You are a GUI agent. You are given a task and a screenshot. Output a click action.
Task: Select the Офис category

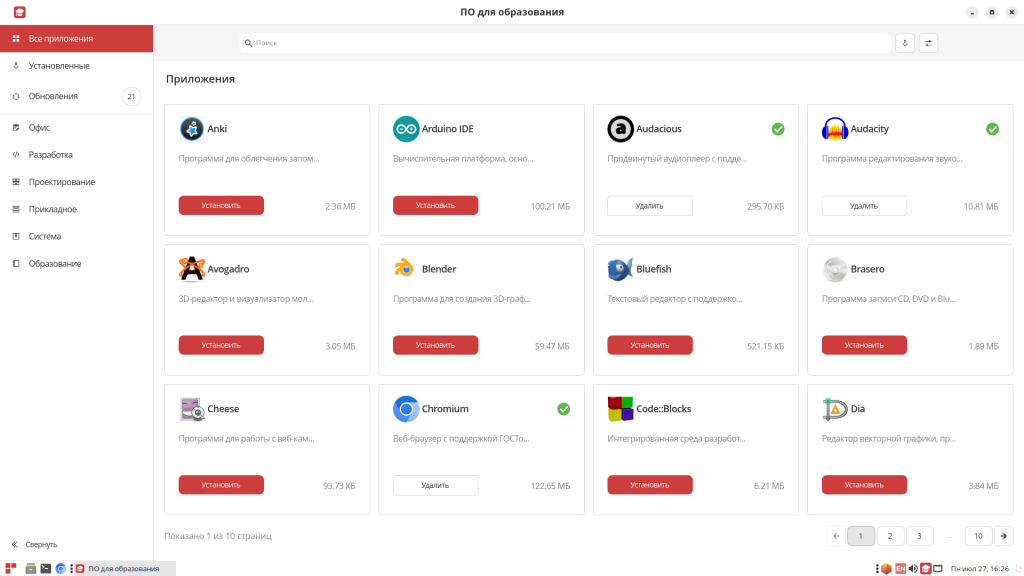tap(76, 127)
